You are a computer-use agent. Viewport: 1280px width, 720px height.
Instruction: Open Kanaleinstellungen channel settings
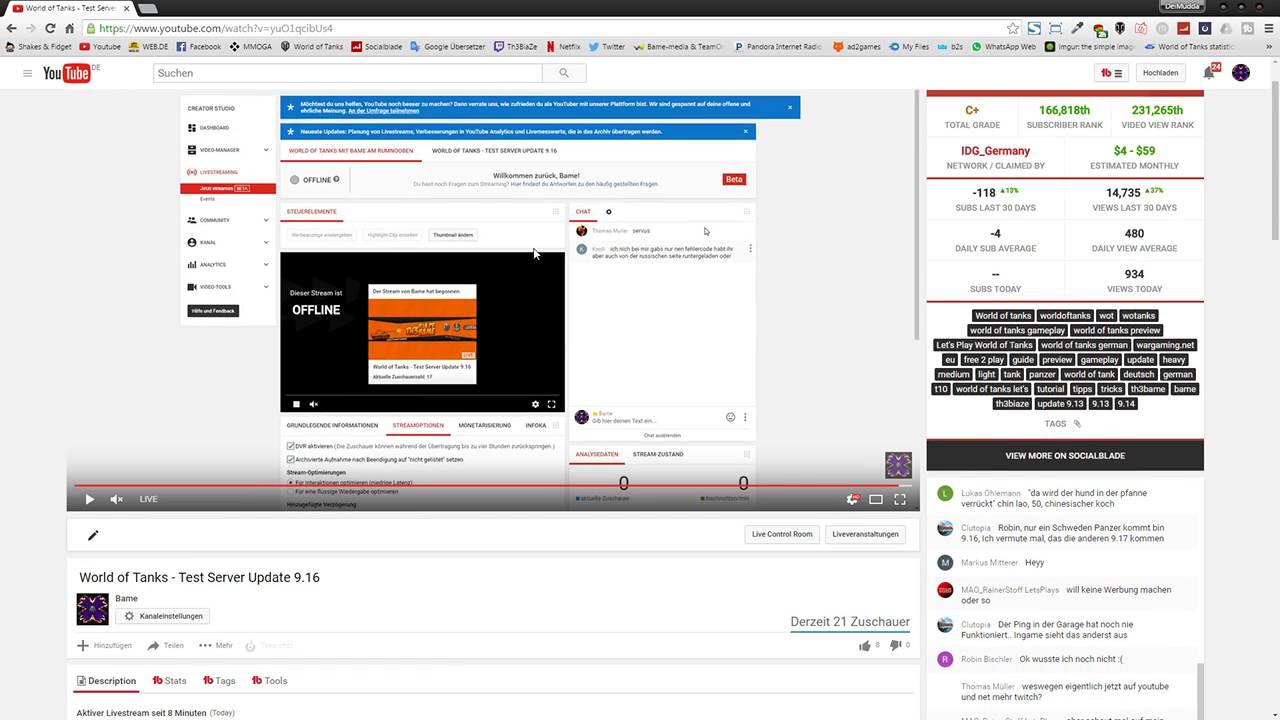click(x=162, y=616)
